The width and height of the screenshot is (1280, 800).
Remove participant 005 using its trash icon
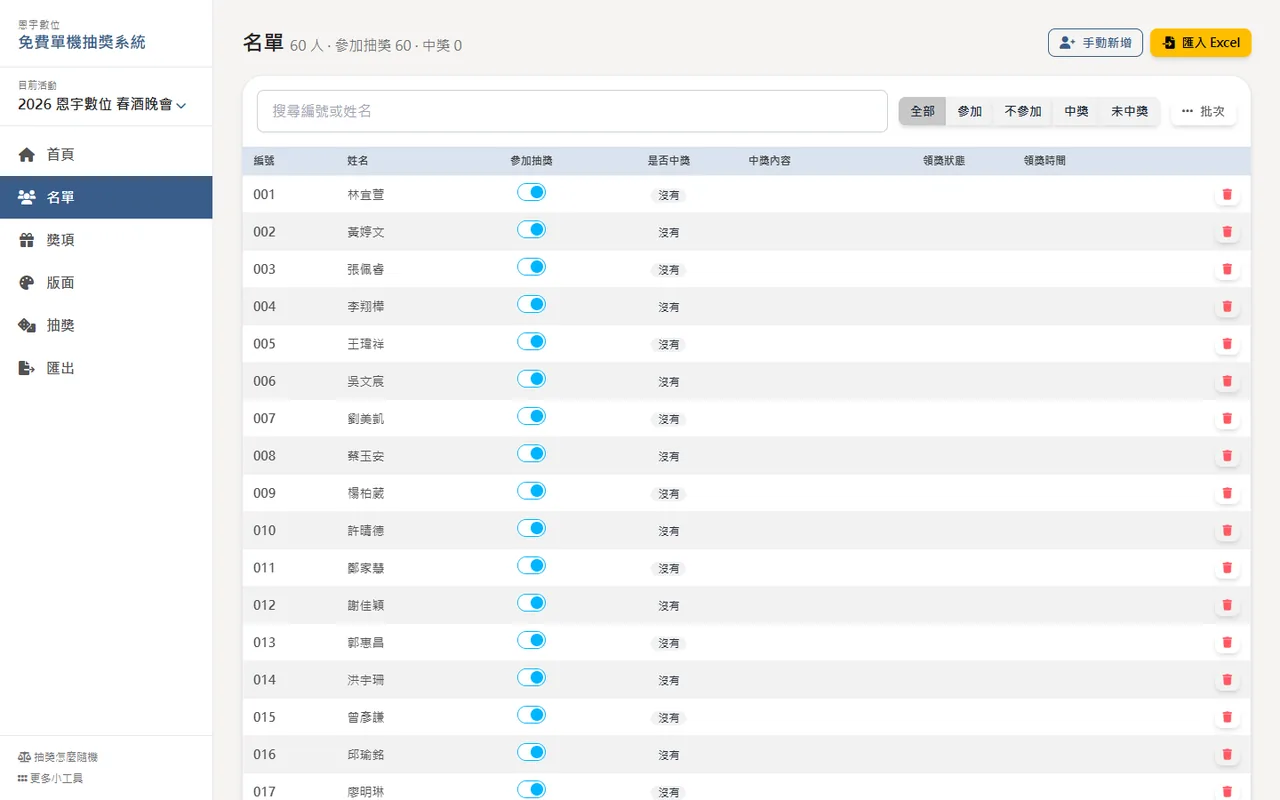[1227, 344]
